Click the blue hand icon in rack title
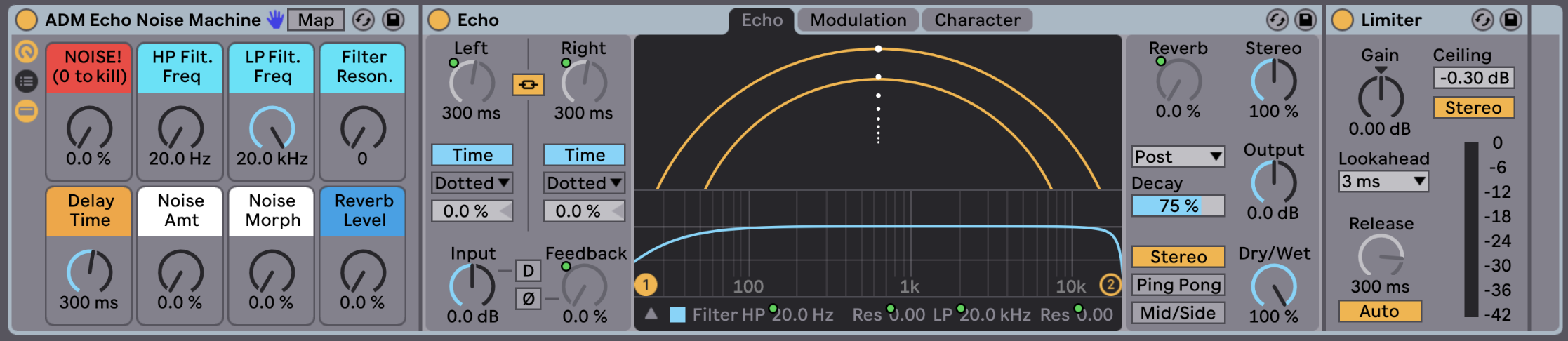The image size is (1568, 341). [x=275, y=20]
